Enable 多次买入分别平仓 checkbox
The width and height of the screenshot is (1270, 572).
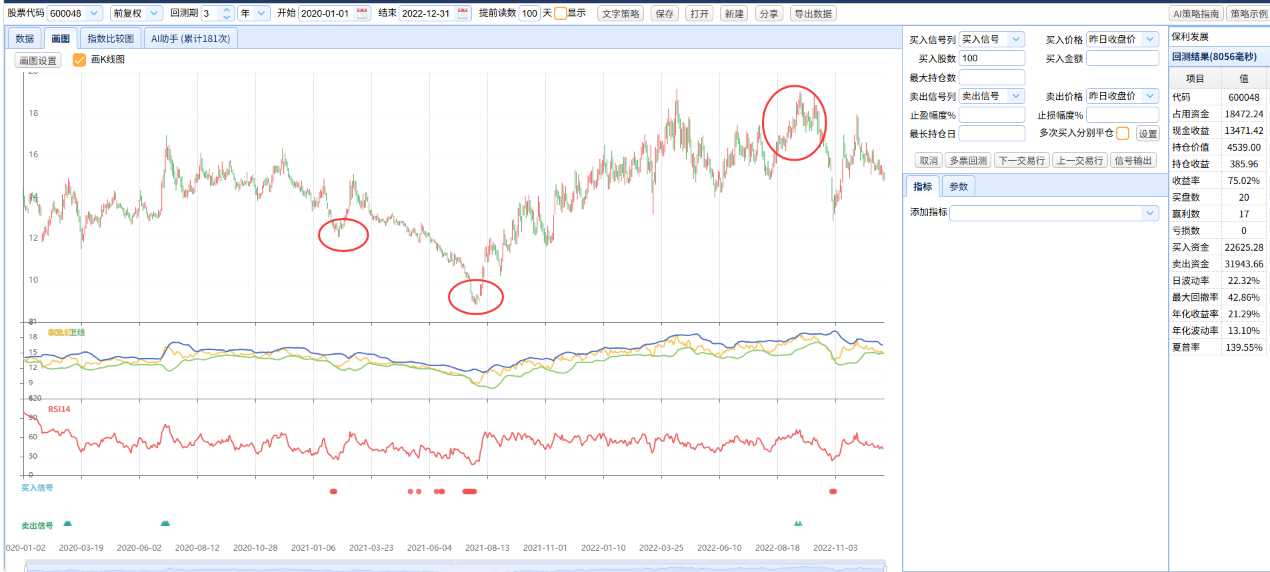(x=1123, y=133)
